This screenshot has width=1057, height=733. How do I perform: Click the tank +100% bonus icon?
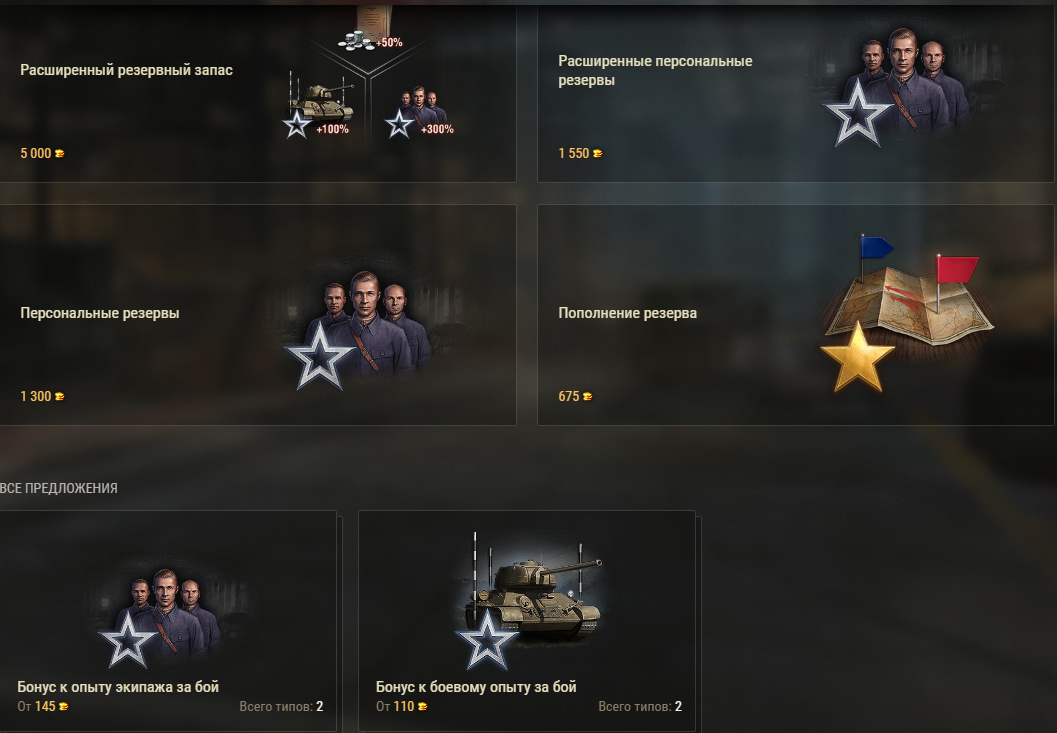pyautogui.click(x=318, y=105)
